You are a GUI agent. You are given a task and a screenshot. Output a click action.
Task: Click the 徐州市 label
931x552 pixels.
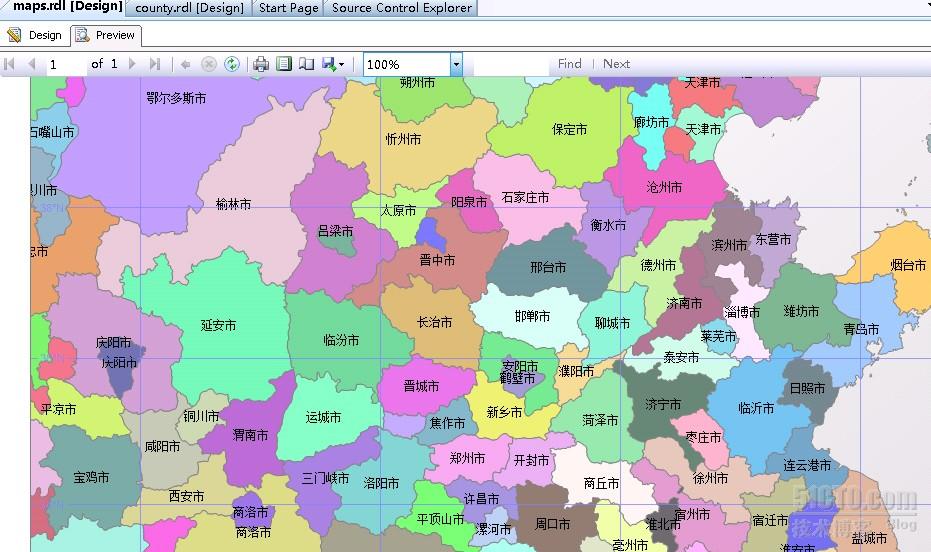[x=711, y=478]
